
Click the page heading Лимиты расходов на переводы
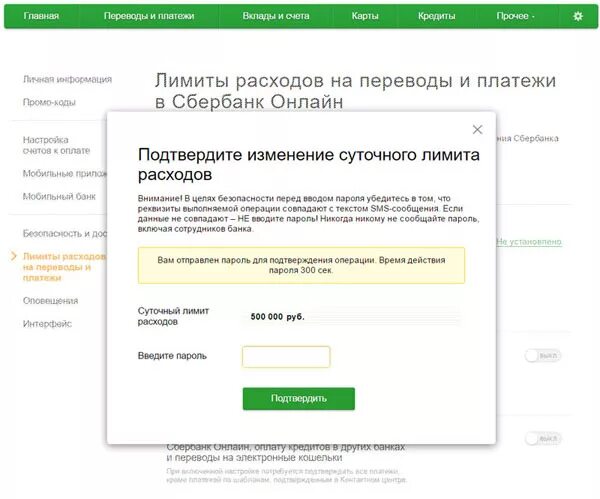(x=355, y=91)
